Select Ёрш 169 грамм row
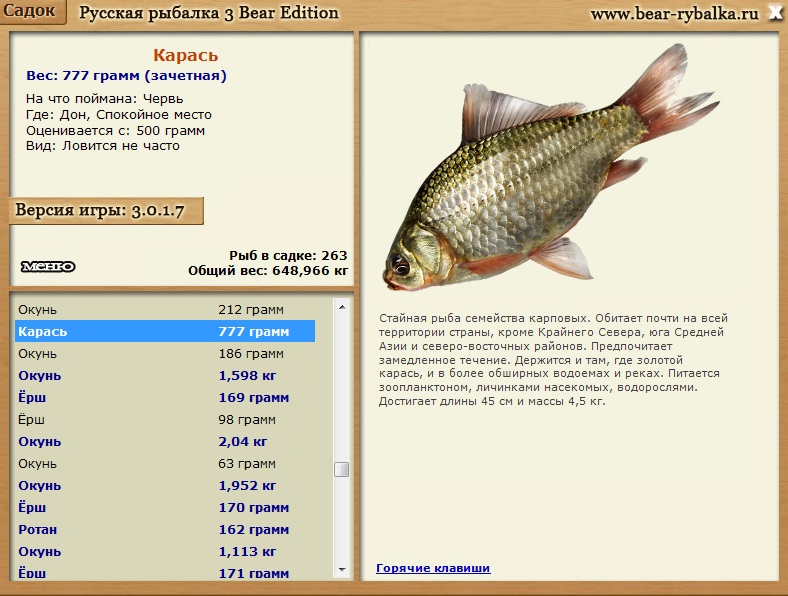The width and height of the screenshot is (788, 596). tap(165, 398)
